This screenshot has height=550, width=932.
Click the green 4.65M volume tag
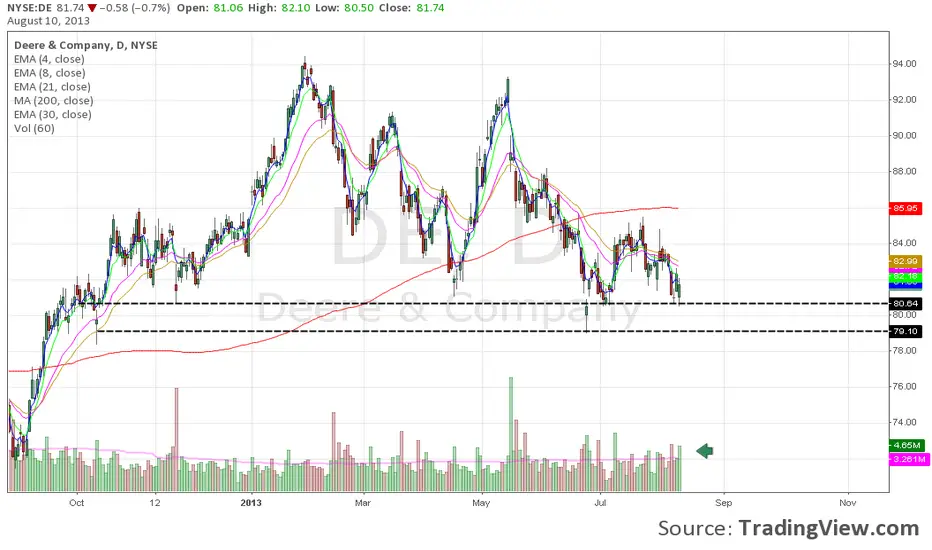906,445
